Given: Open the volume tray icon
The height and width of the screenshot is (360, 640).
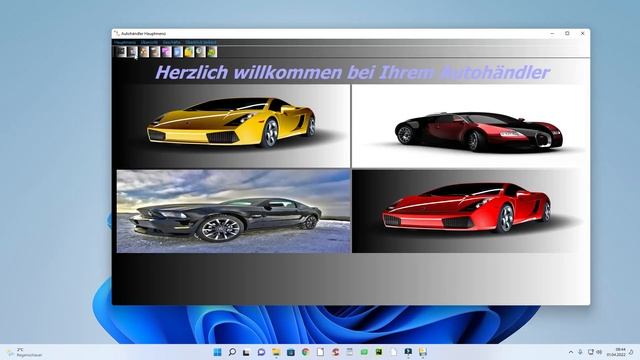Looking at the screenshot, I should click(x=599, y=352).
